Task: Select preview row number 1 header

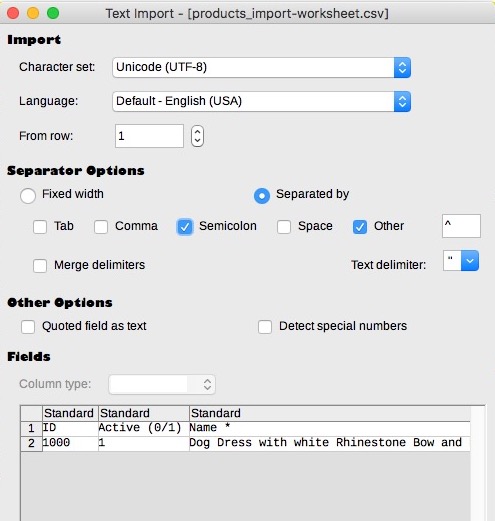Action: point(31,428)
